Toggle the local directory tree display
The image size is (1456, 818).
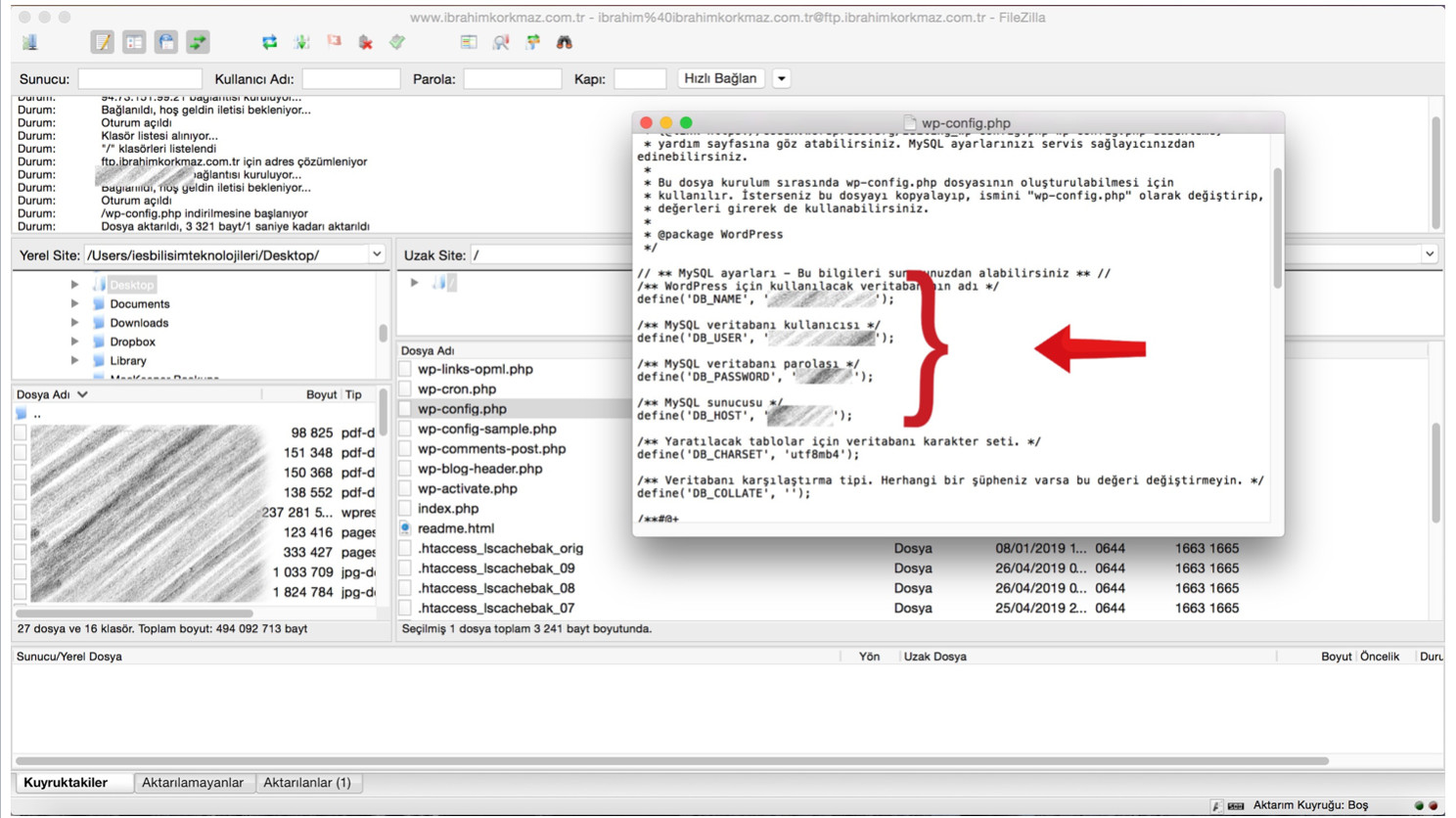click(134, 42)
